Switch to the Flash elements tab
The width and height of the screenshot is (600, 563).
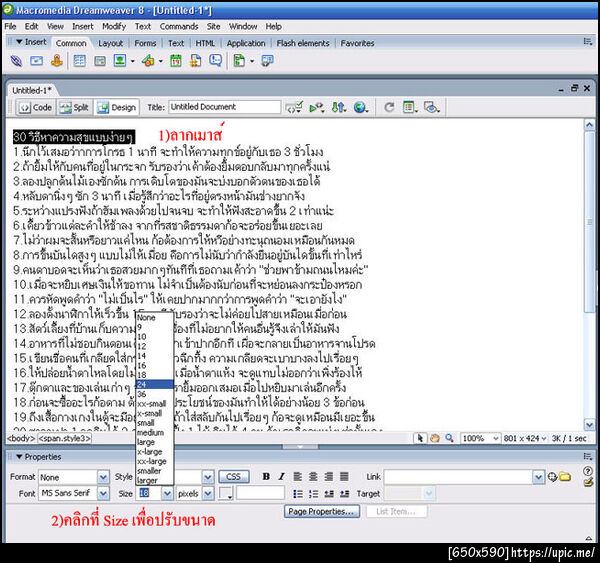click(303, 43)
